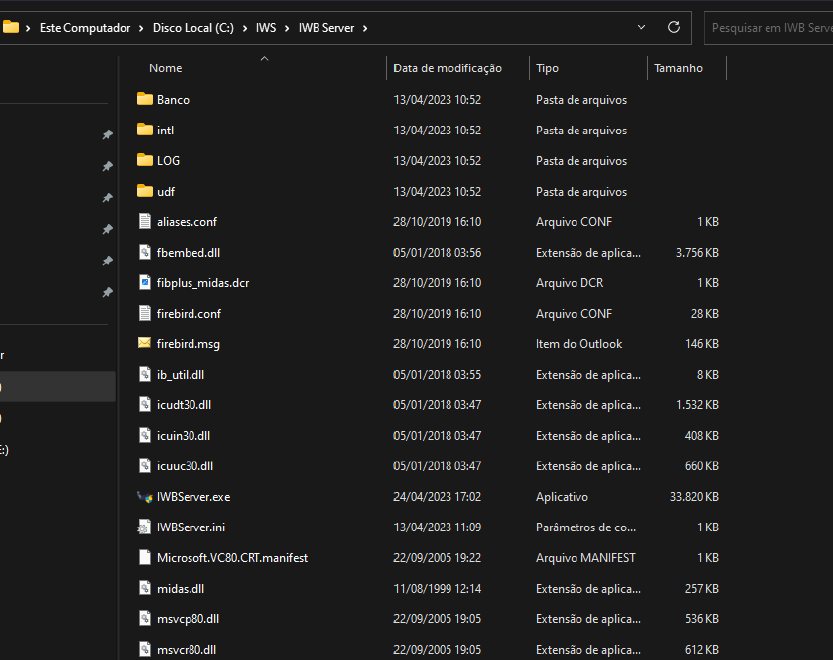This screenshot has height=660, width=833.
Task: Refresh the current folder view
Action: 674,27
